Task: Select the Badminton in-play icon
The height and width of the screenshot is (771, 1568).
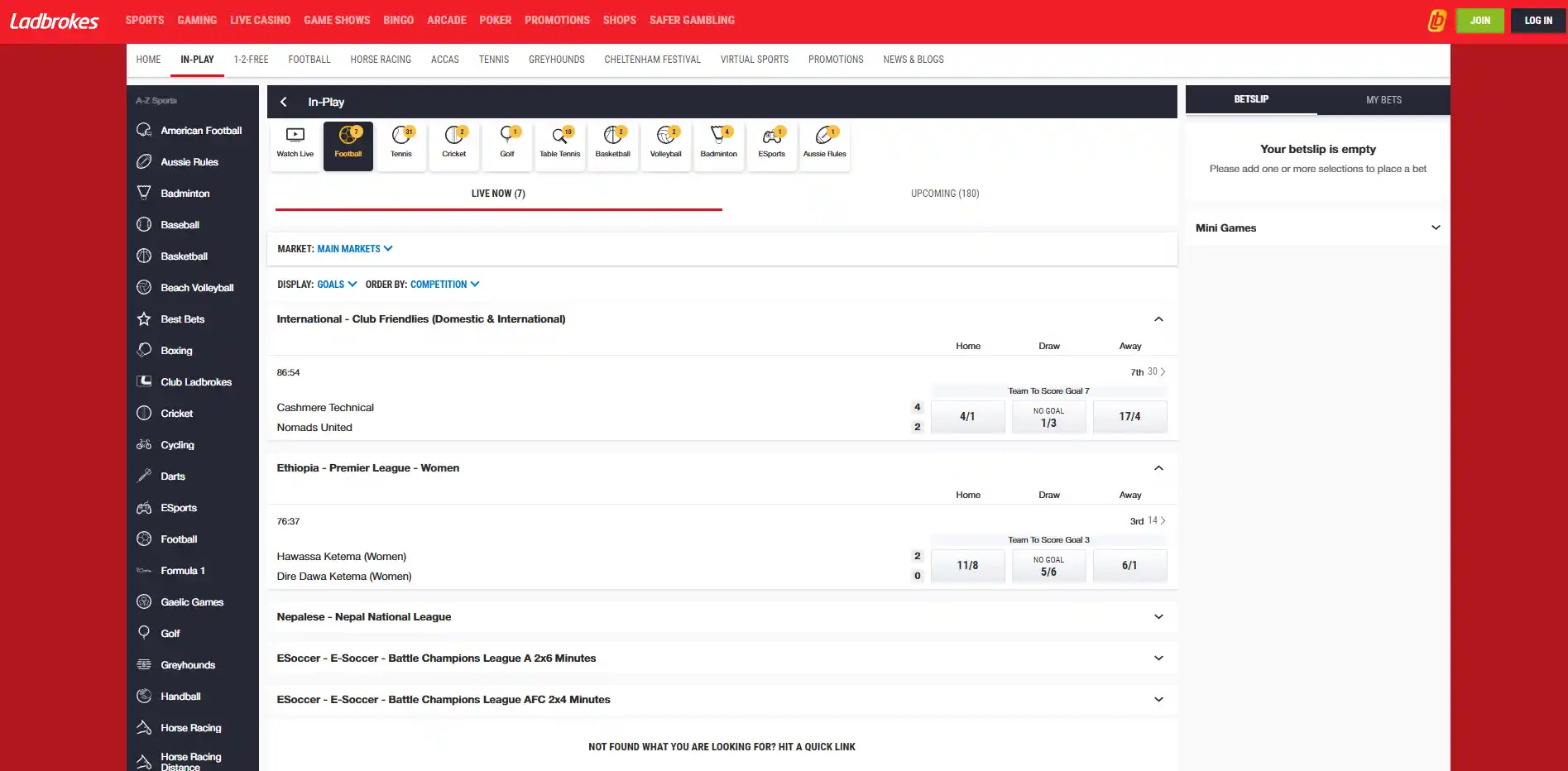Action: coord(719,146)
